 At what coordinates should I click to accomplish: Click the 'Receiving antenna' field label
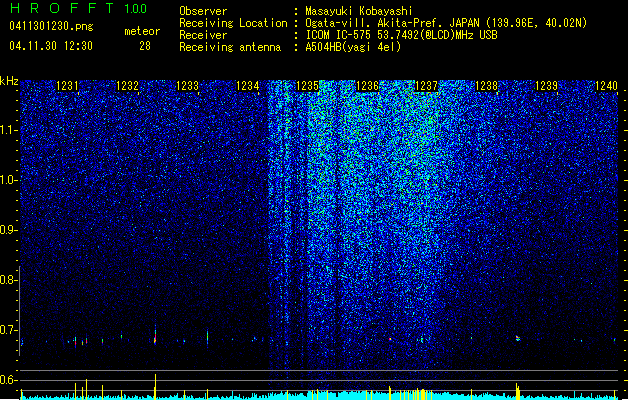[x=230, y=47]
